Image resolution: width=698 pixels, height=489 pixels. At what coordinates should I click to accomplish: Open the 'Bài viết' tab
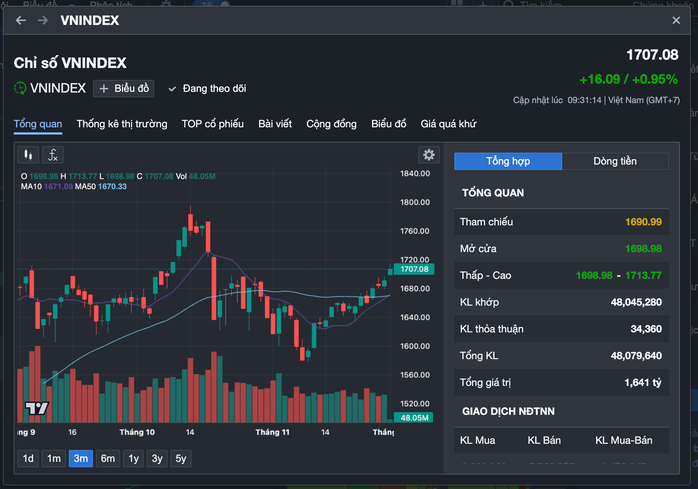[x=275, y=124]
